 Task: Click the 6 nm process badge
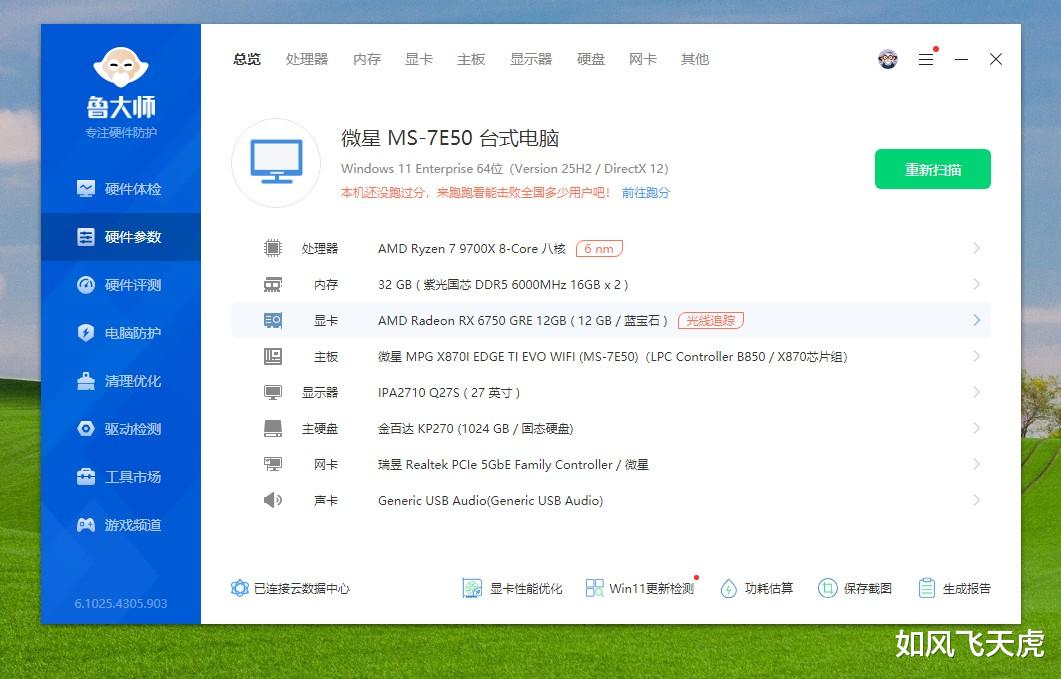click(599, 248)
